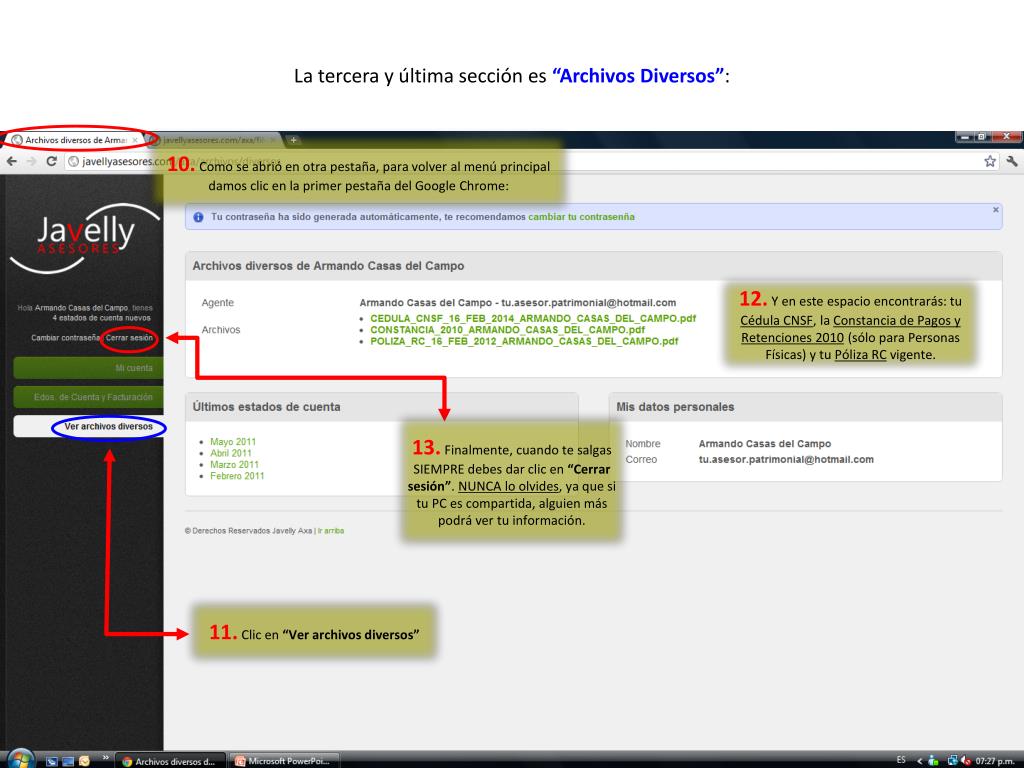The width and height of the screenshot is (1024, 768).
Task: Click the 'Archivos diversos de Armando Casas del Campo' heading
Action: (328, 266)
